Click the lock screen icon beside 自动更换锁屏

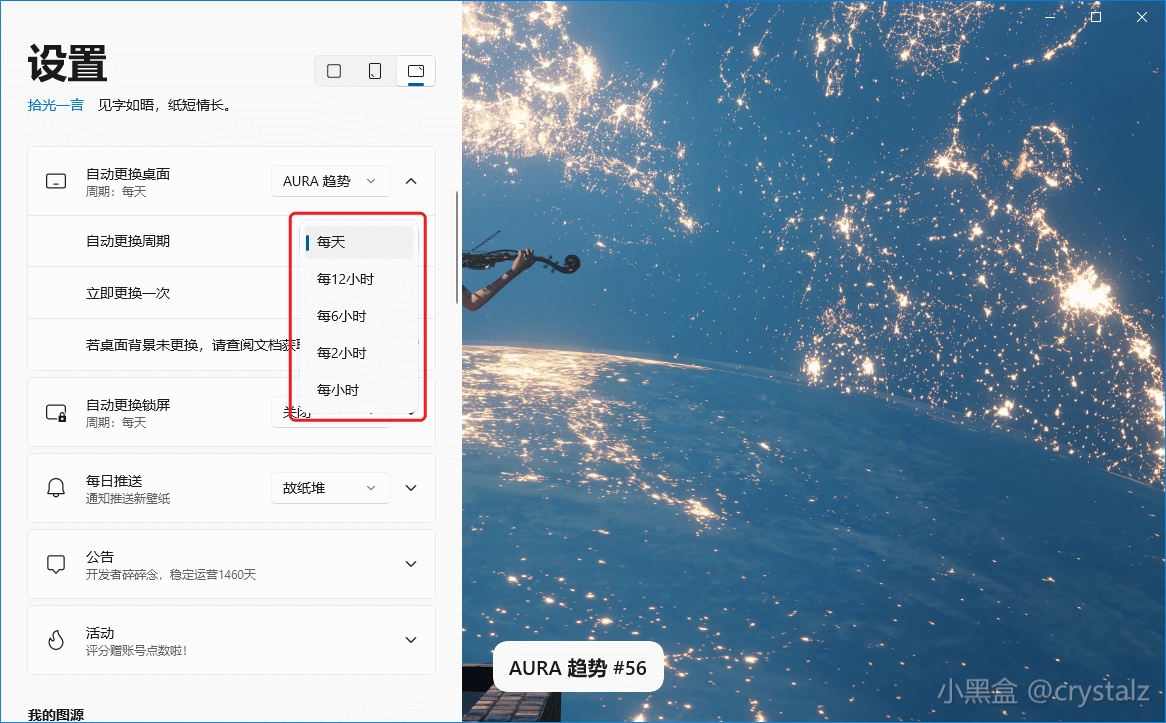tap(56, 413)
